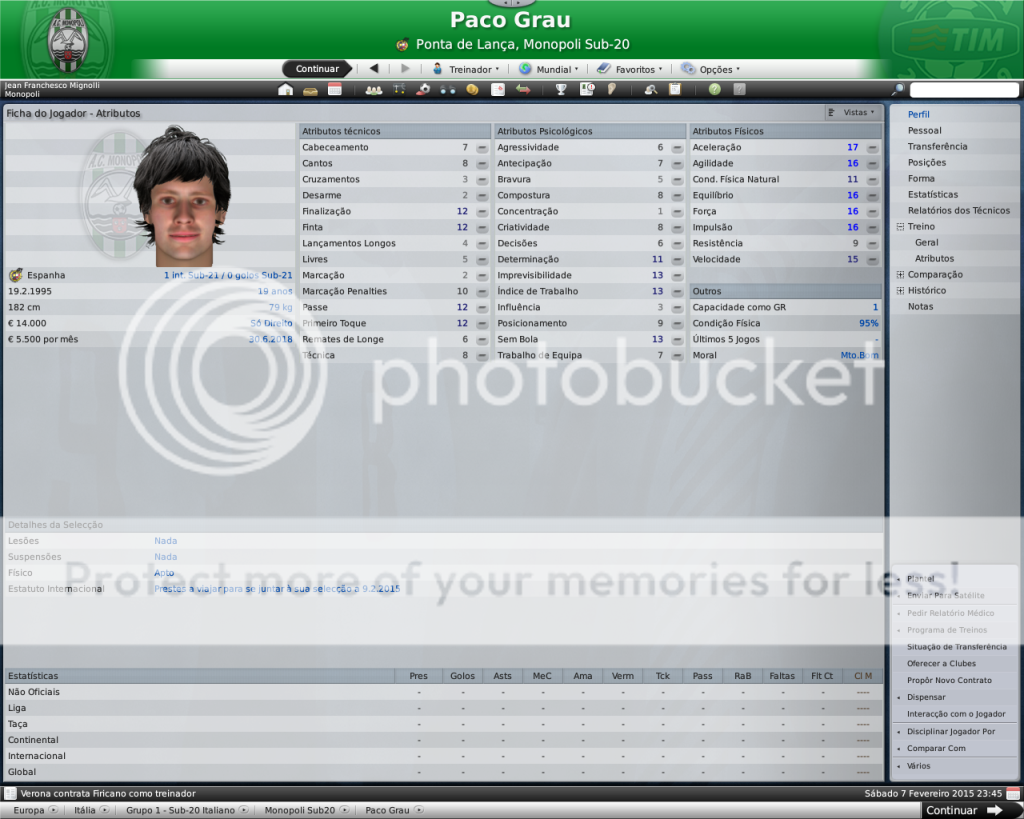Open the Treinador dropdown menu
This screenshot has height=819, width=1024.
(x=466, y=69)
